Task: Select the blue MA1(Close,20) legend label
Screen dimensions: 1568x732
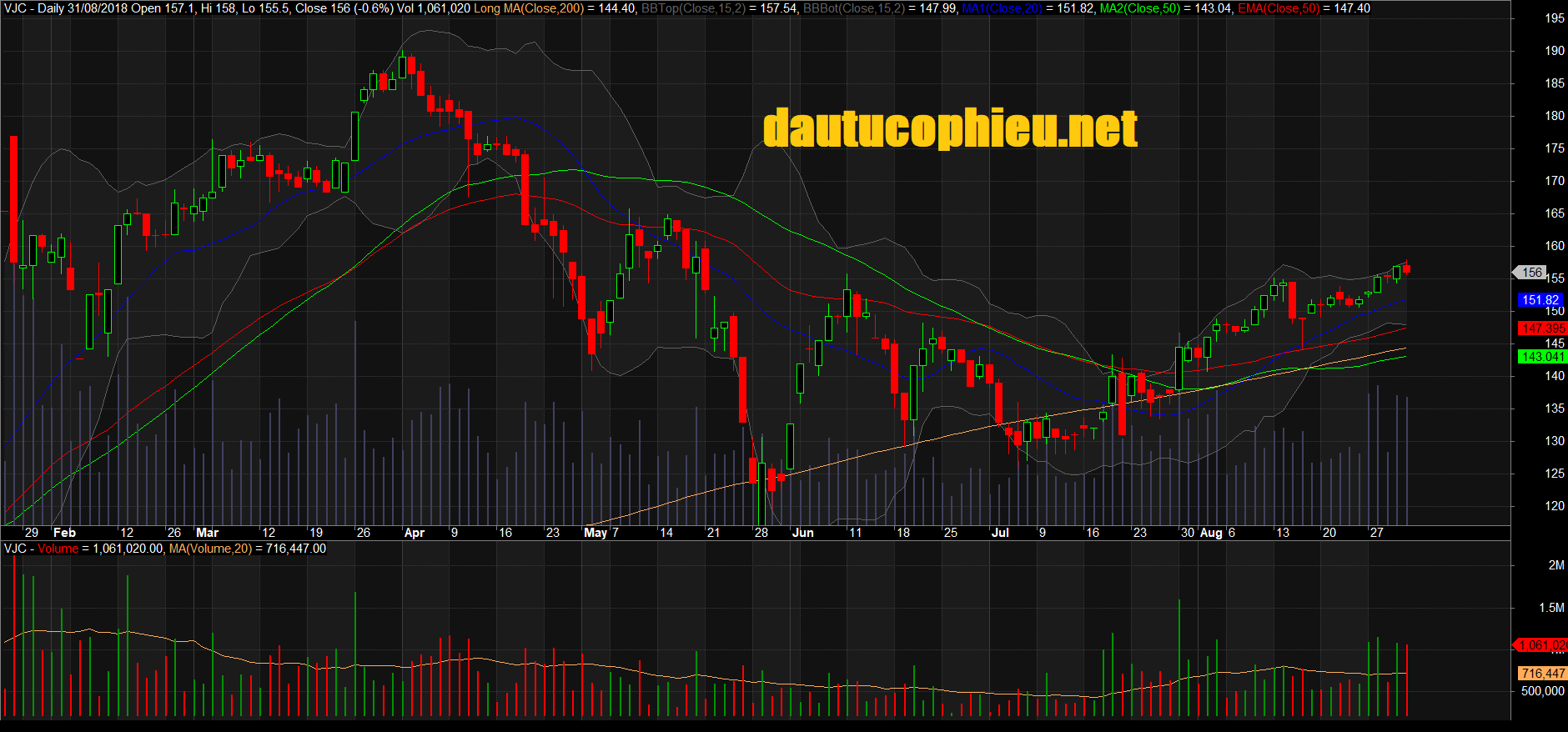Action: pos(1003,8)
